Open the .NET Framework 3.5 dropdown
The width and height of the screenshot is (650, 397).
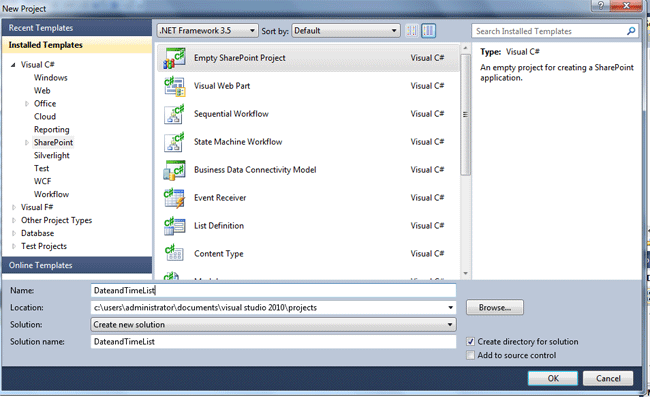coord(207,31)
